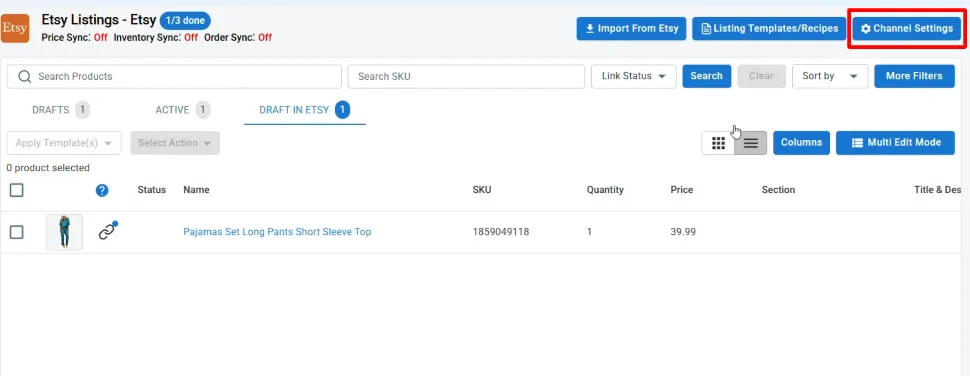Open Channel Settings

click(906, 28)
